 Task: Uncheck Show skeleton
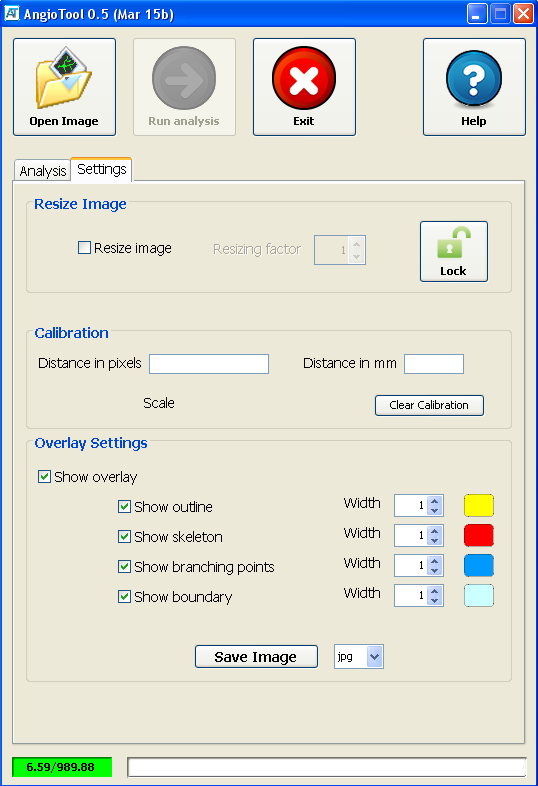click(124, 536)
